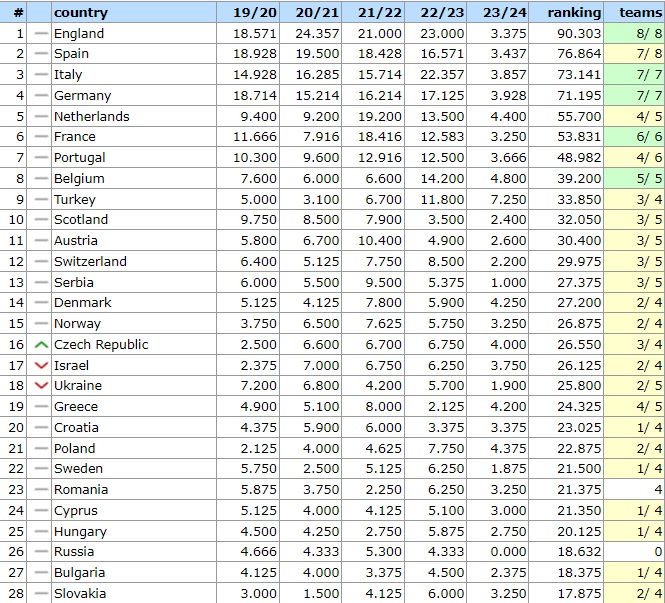Select the country name Sweden
The height and width of the screenshot is (603, 665).
point(78,469)
